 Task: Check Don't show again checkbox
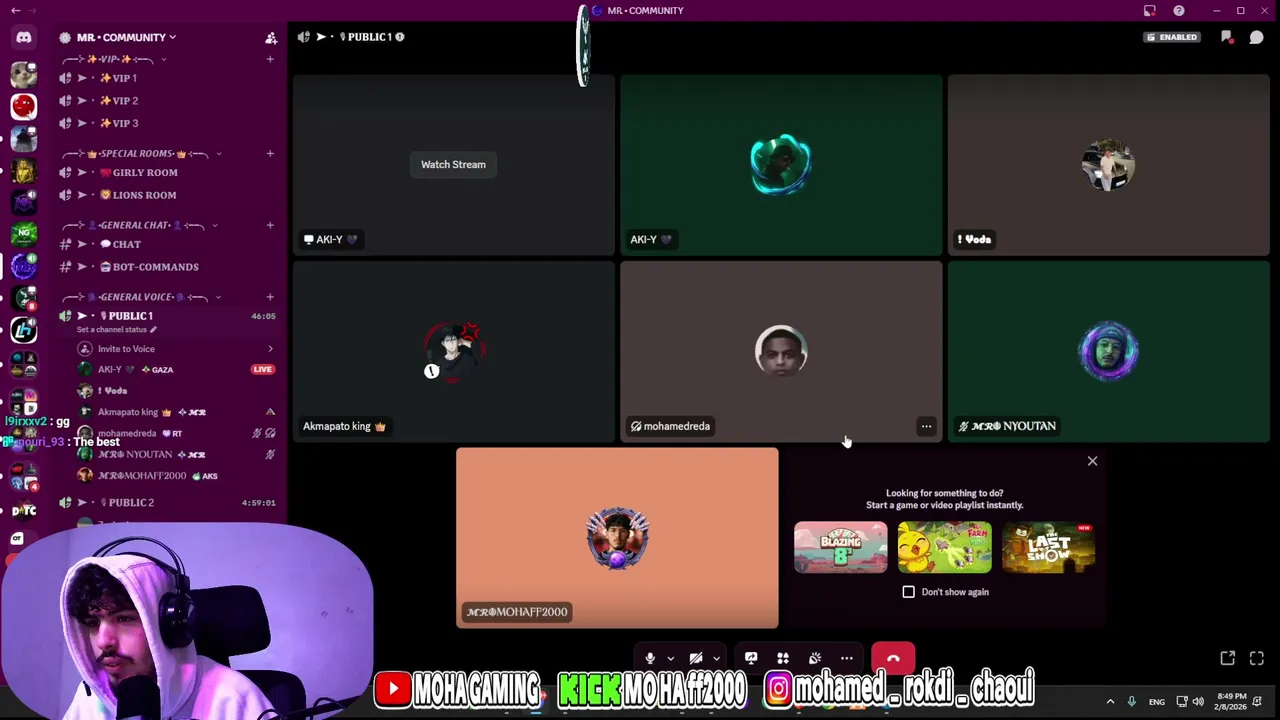[x=909, y=592]
